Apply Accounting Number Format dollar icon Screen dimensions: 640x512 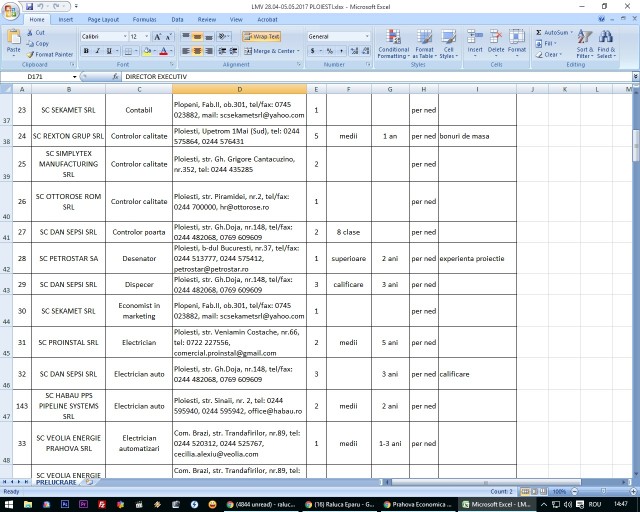click(x=313, y=51)
